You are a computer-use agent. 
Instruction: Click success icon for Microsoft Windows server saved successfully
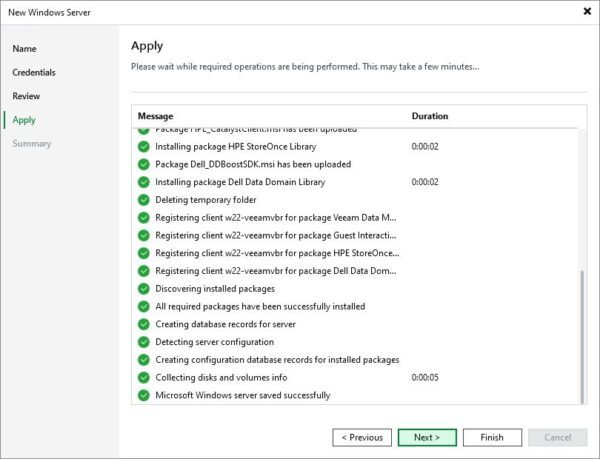[143, 395]
